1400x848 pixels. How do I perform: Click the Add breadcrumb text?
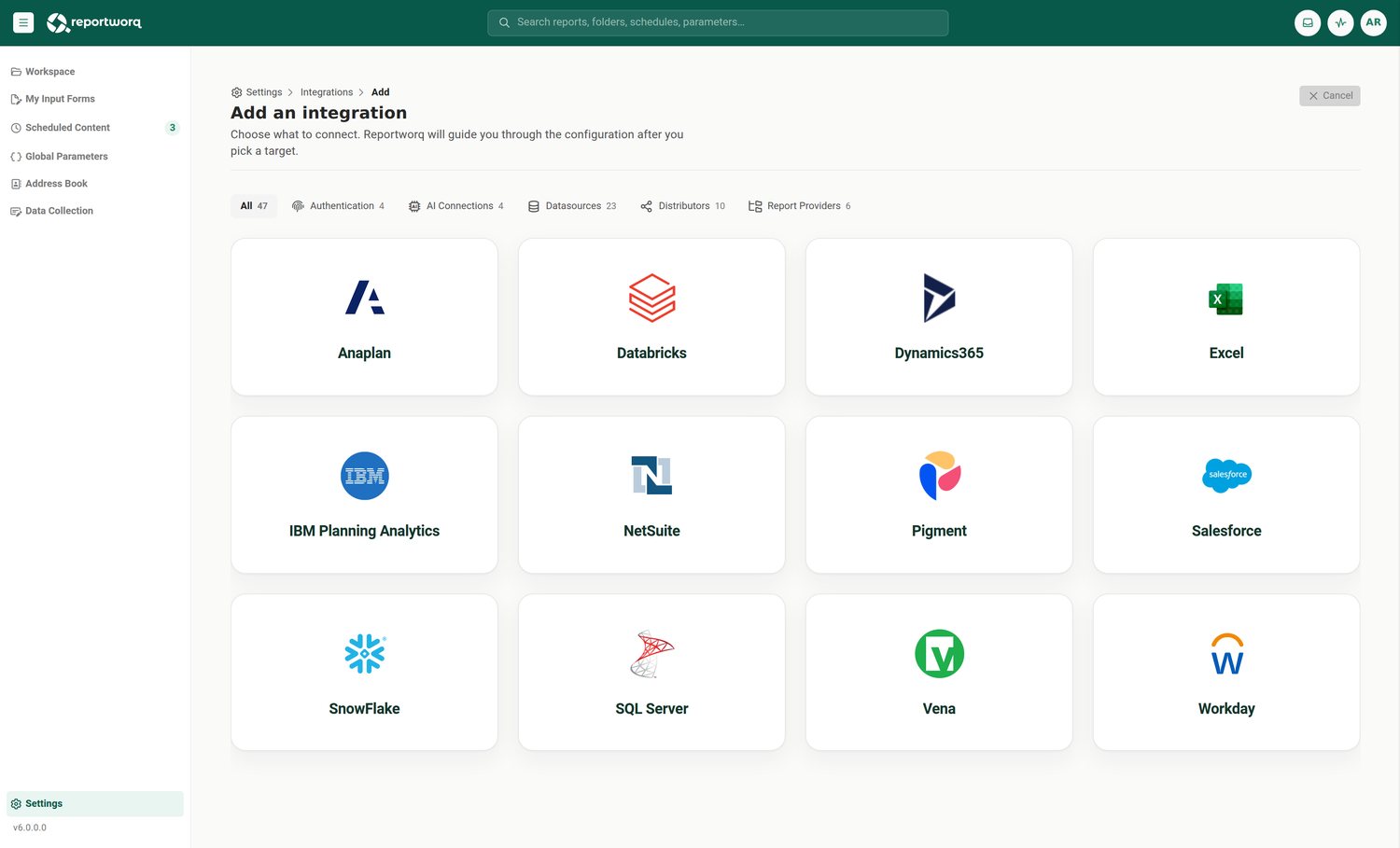[x=381, y=92]
